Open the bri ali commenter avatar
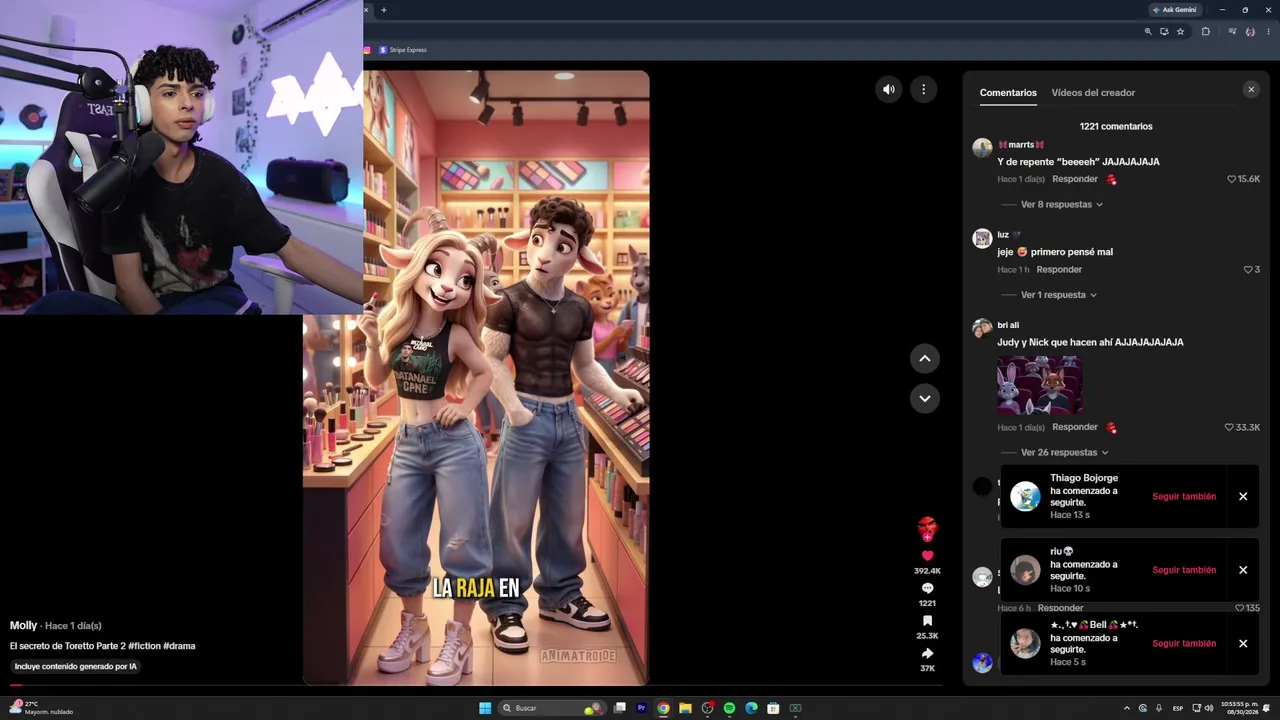This screenshot has width=1280, height=720. (x=982, y=328)
